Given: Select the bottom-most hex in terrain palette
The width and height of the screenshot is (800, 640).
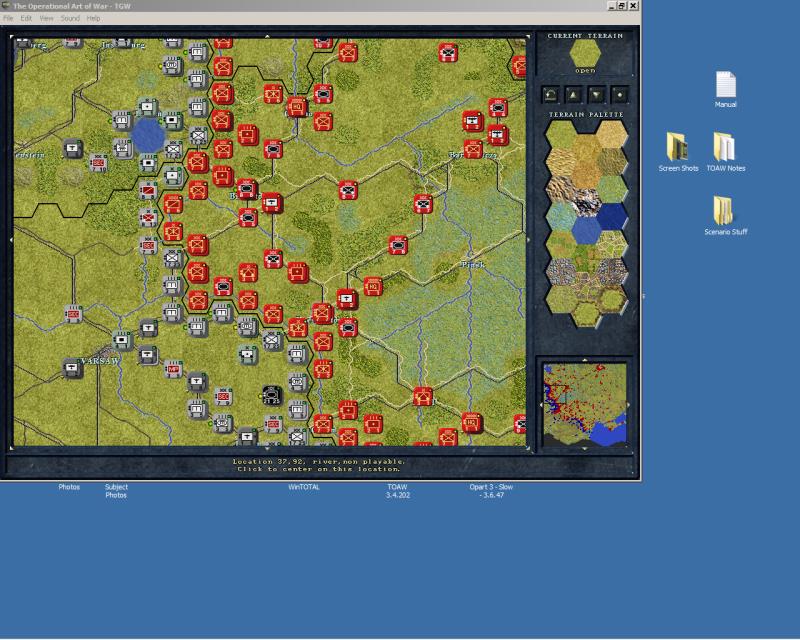Looking at the screenshot, I should [x=586, y=313].
